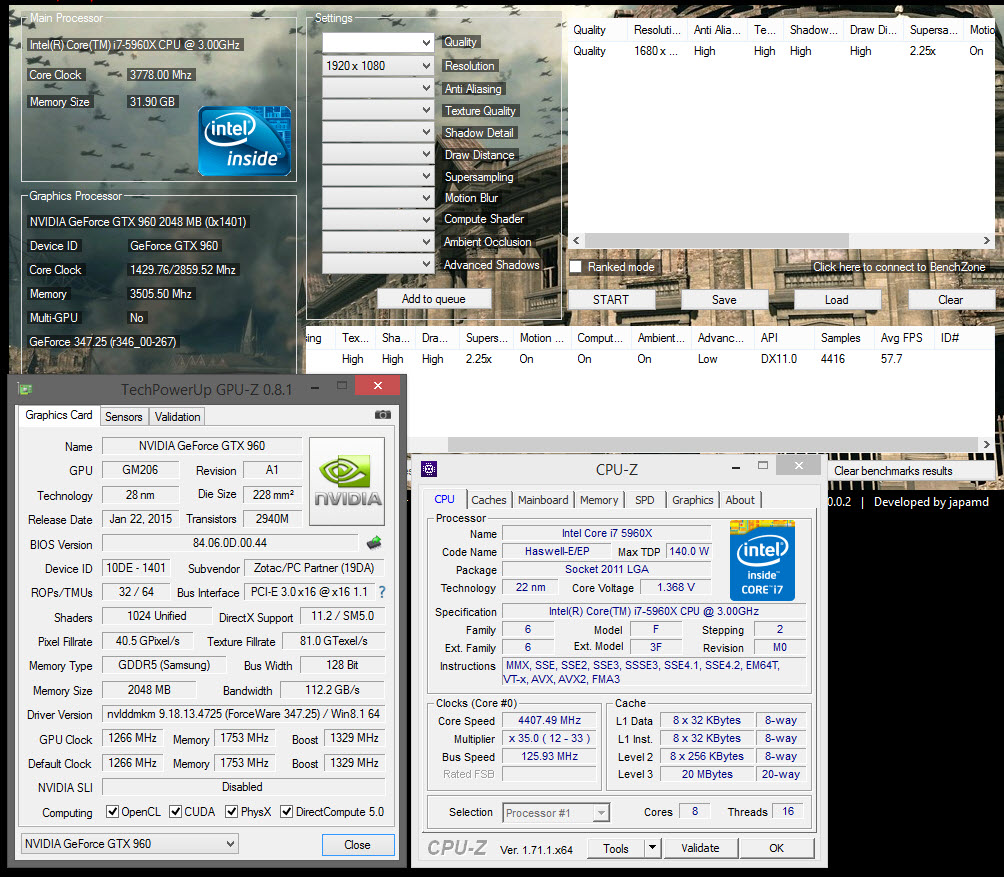Switch to the SPD tab in CPU-Z
This screenshot has height=877, width=1004.
tap(645, 500)
